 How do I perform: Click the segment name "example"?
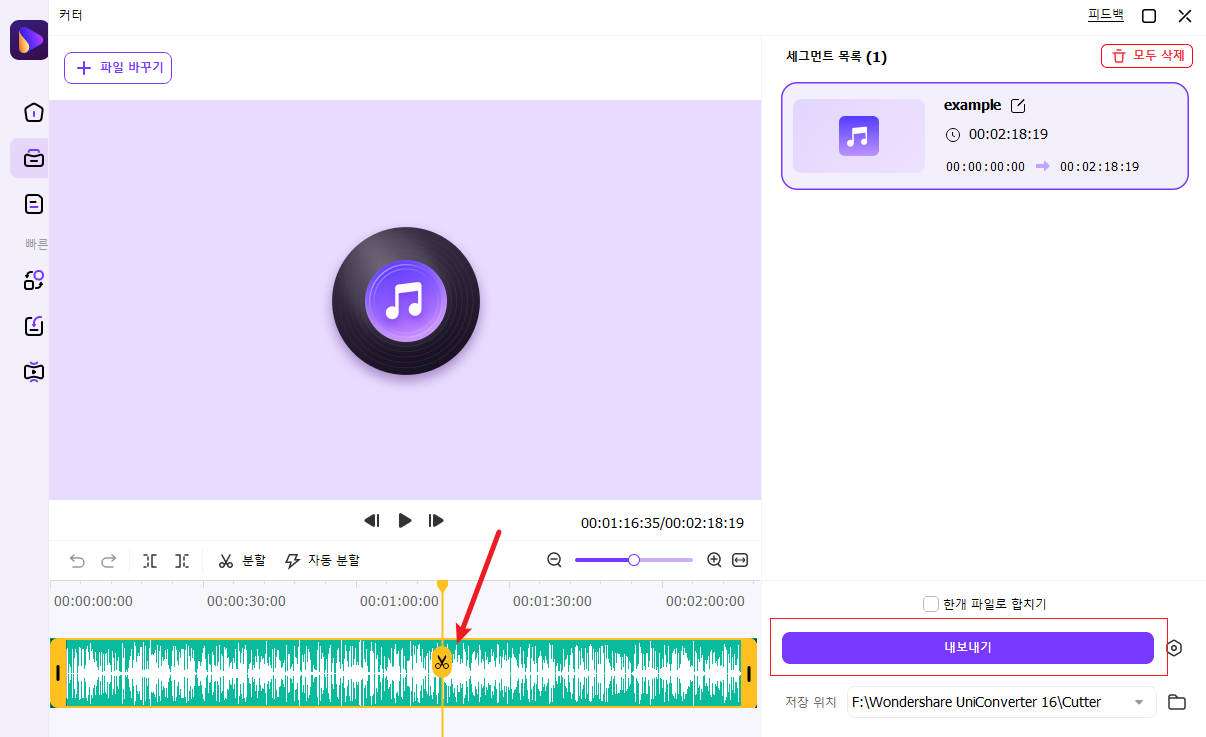click(x=972, y=105)
